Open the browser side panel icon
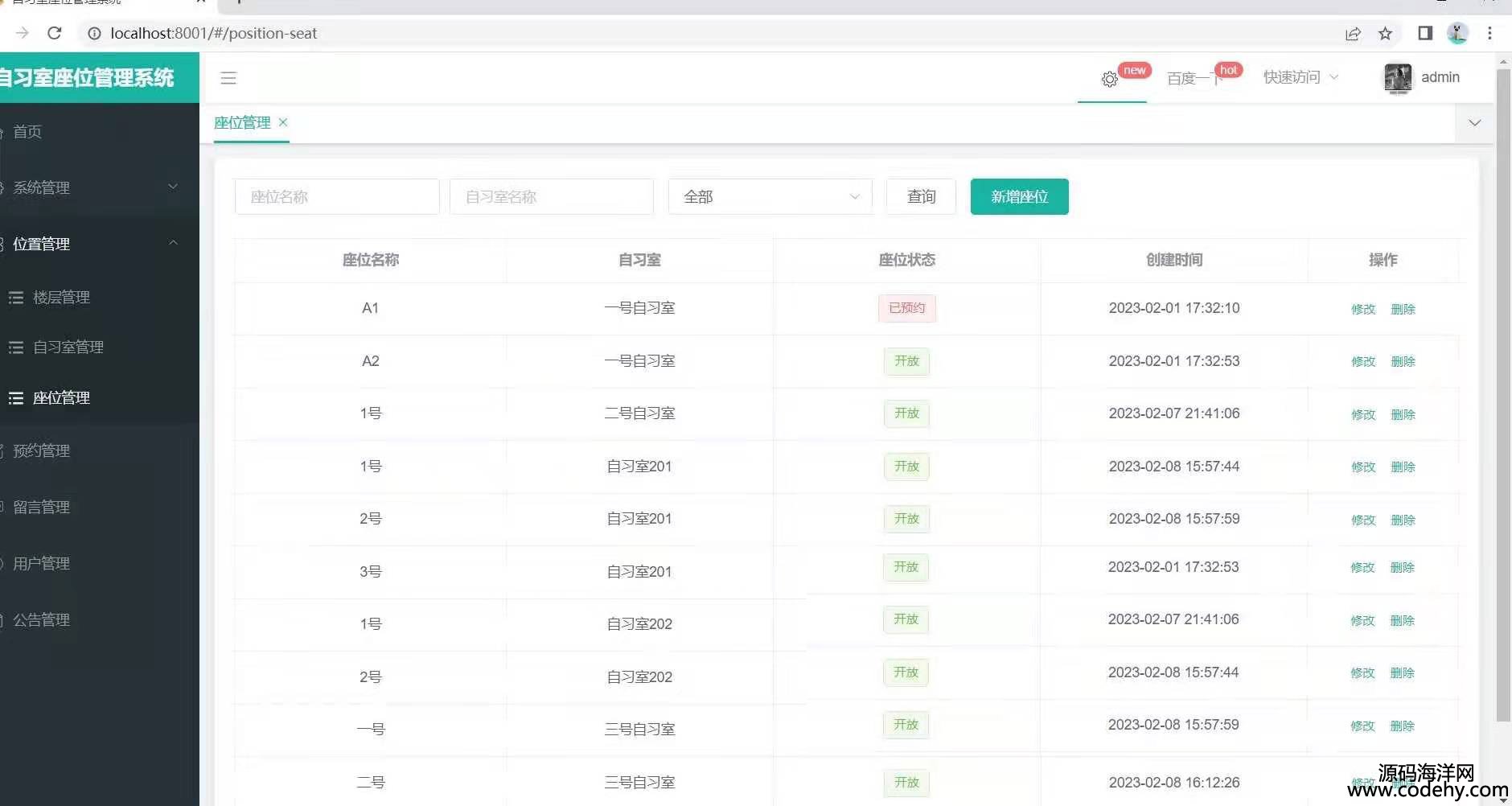 1425,33
